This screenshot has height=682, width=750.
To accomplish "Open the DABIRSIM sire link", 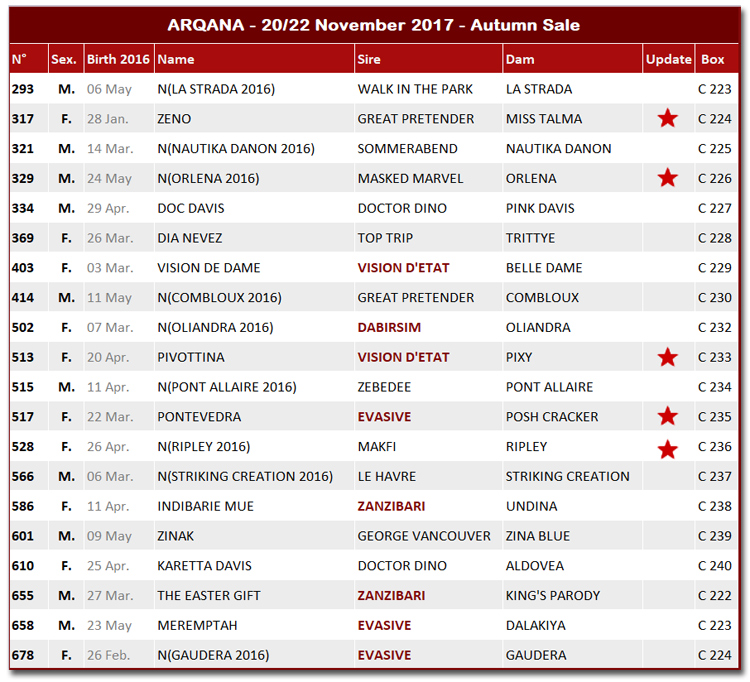I will coord(389,327).
